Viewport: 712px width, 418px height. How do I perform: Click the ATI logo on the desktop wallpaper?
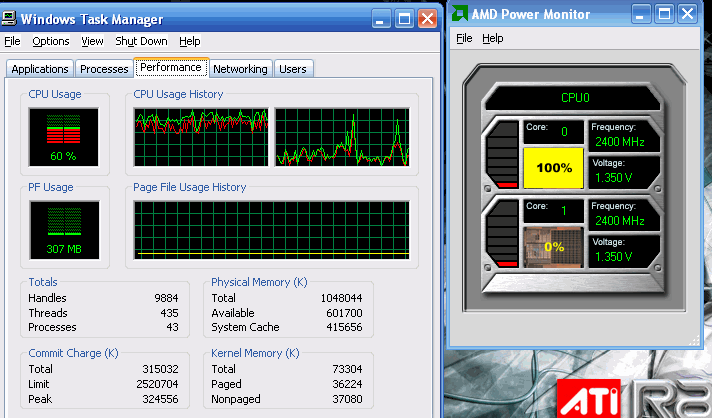point(589,398)
